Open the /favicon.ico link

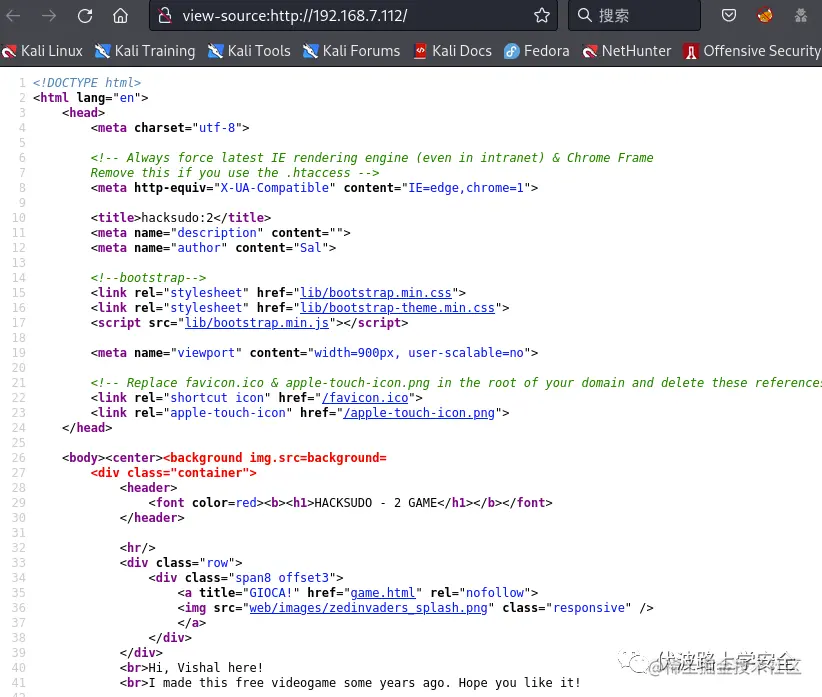click(365, 398)
